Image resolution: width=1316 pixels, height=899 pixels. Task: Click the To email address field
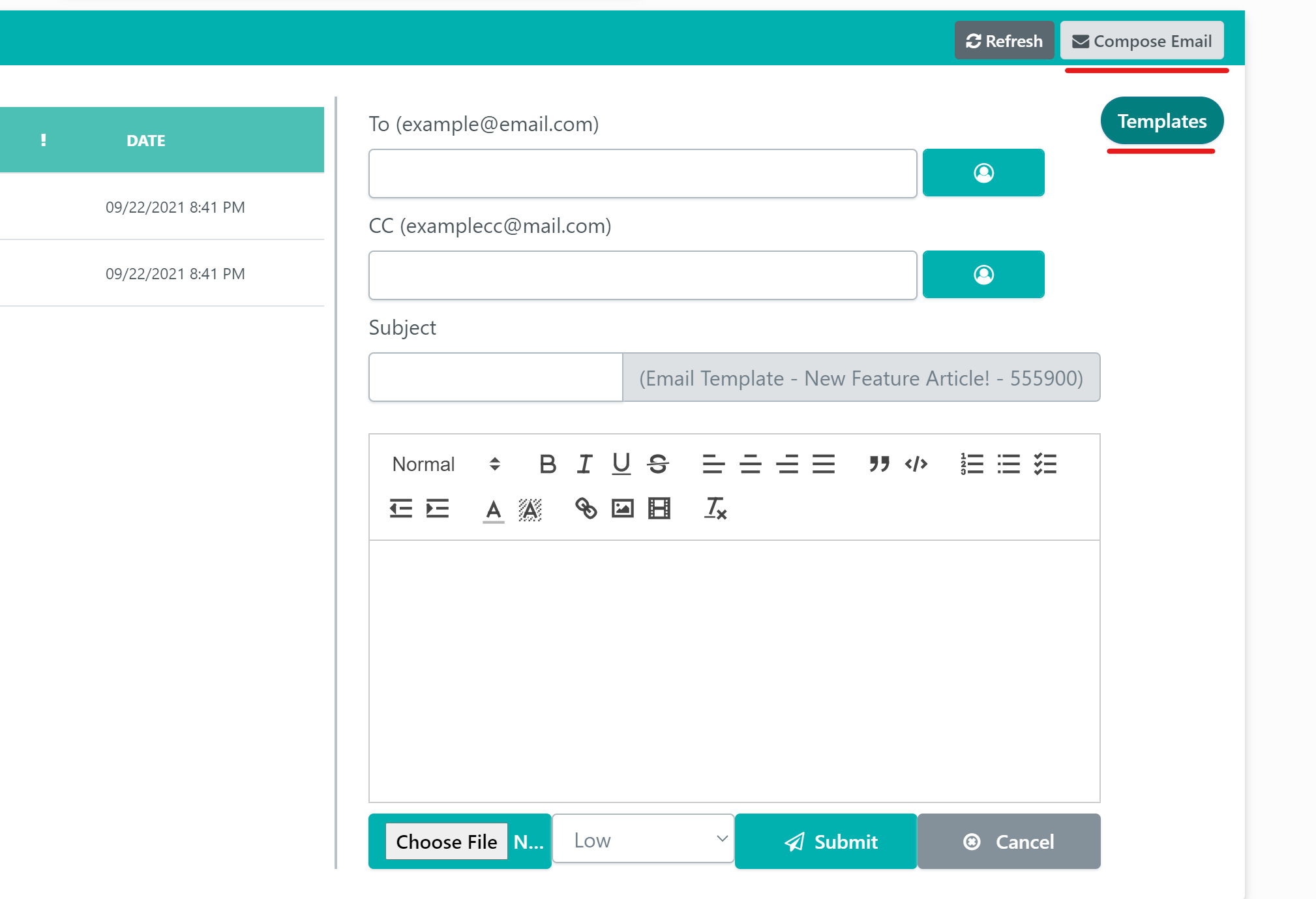point(642,173)
